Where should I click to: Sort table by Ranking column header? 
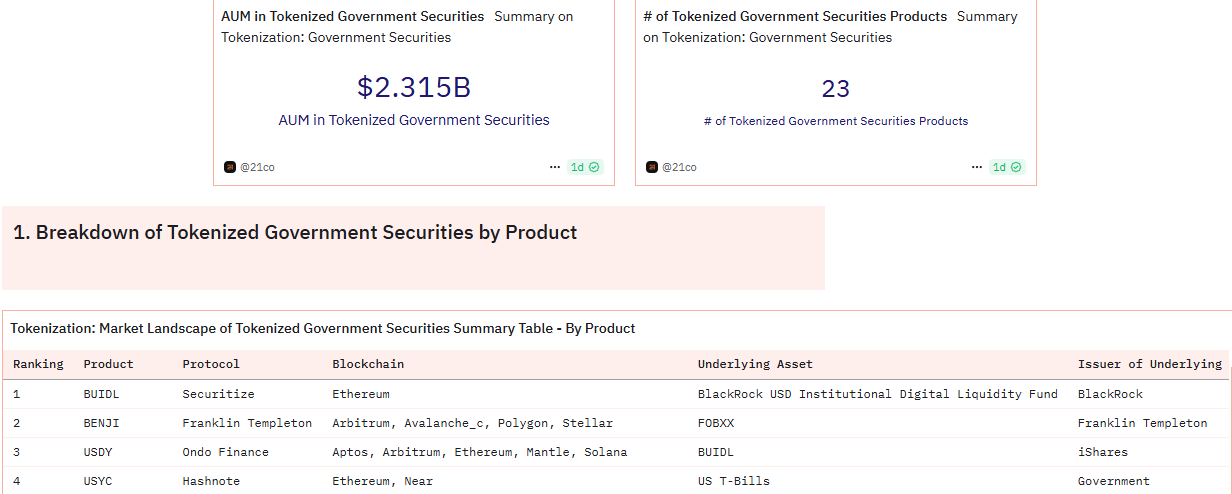tap(38, 364)
